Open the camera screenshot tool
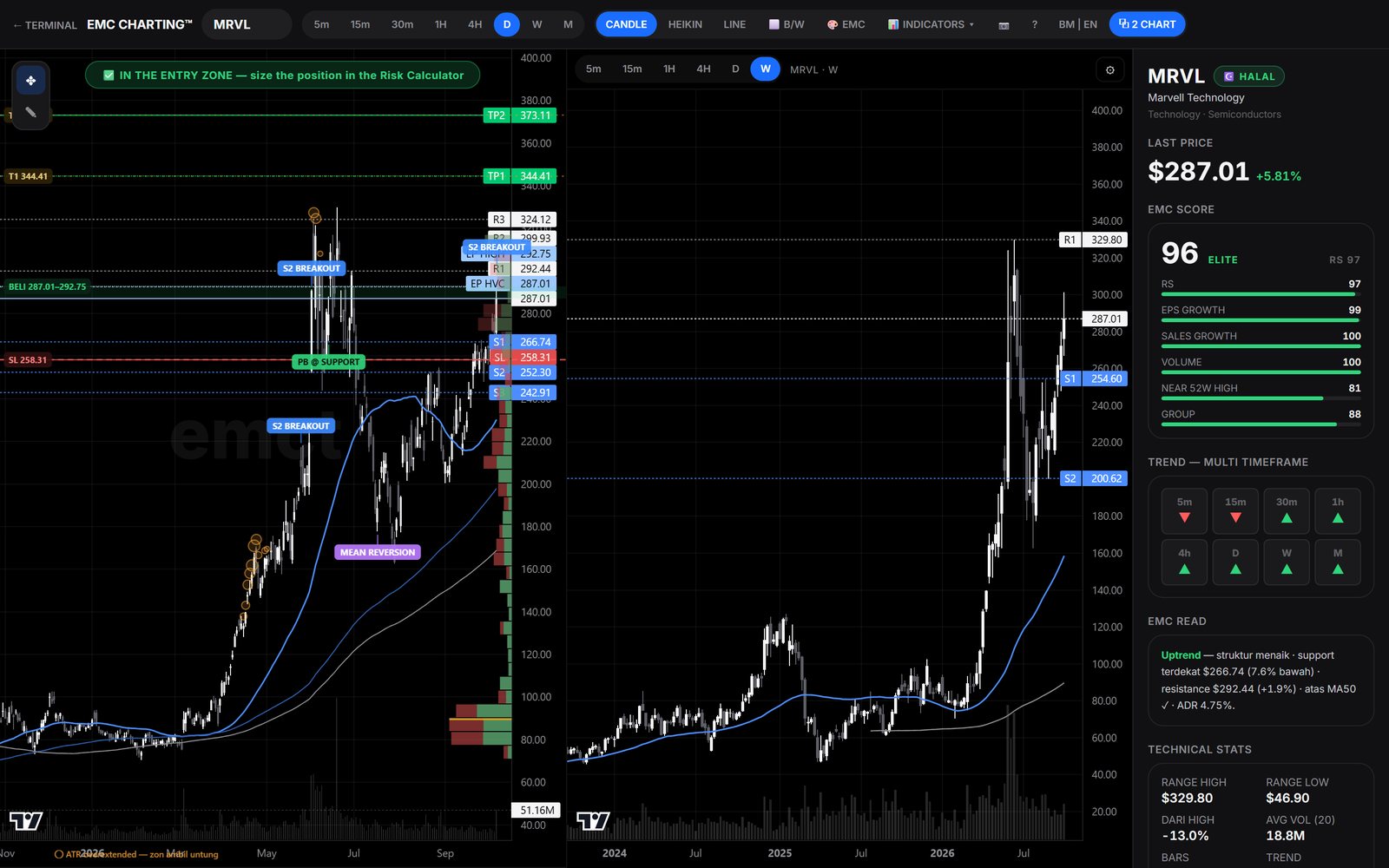The height and width of the screenshot is (868, 1389). click(1004, 25)
